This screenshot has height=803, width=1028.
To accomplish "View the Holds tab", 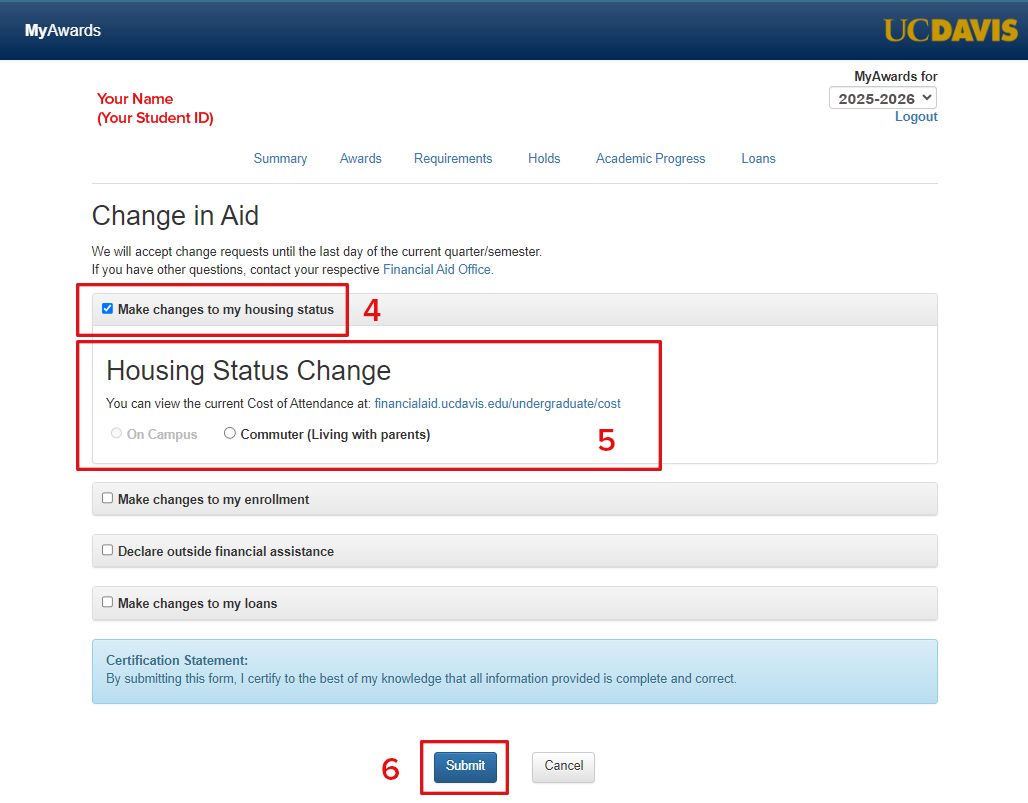I will click(x=544, y=159).
